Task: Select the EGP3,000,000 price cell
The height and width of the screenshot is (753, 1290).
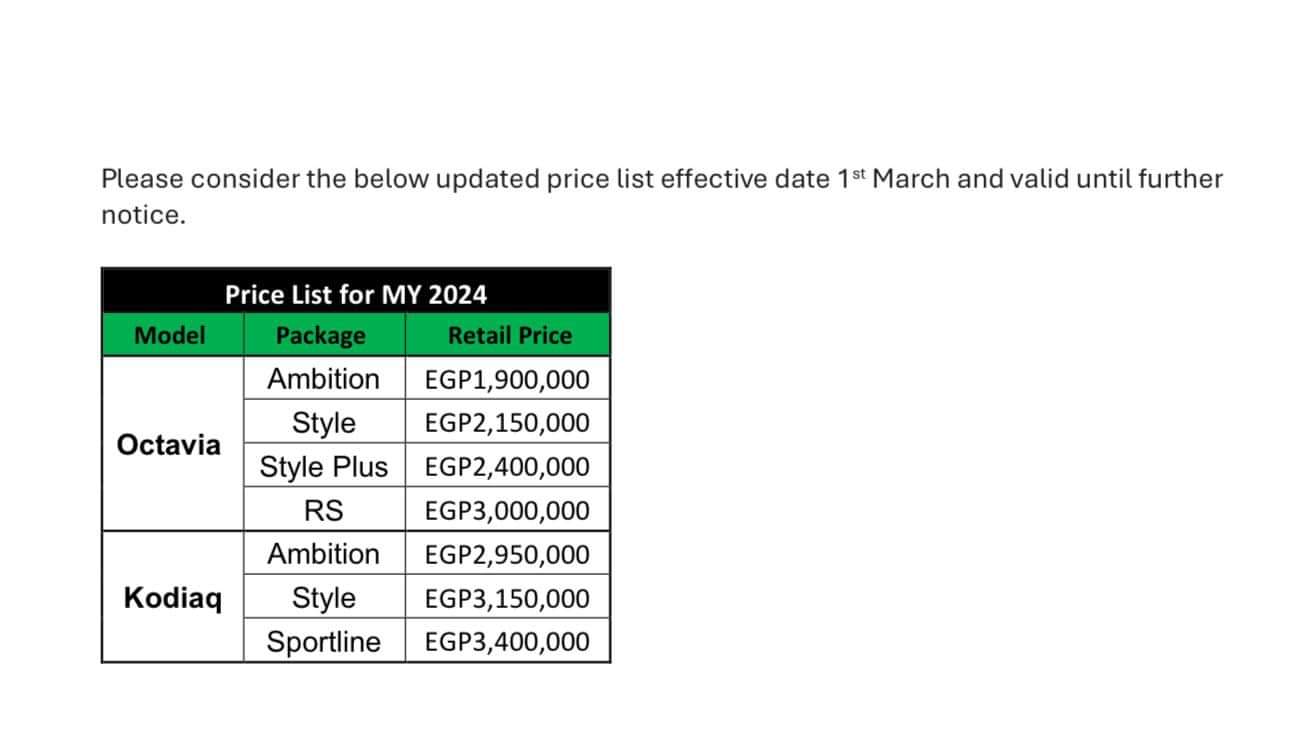Action: coord(507,511)
